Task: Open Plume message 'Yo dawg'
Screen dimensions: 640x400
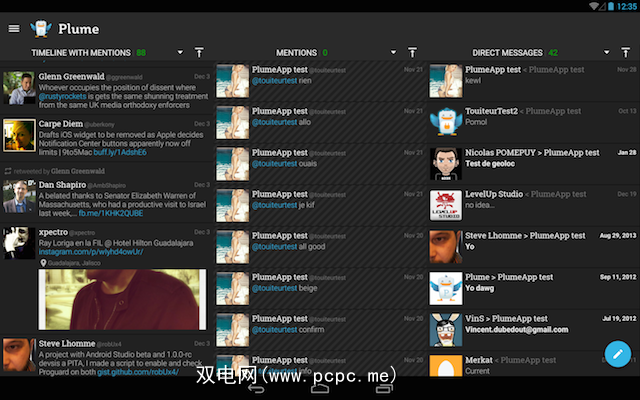Action: (533, 288)
